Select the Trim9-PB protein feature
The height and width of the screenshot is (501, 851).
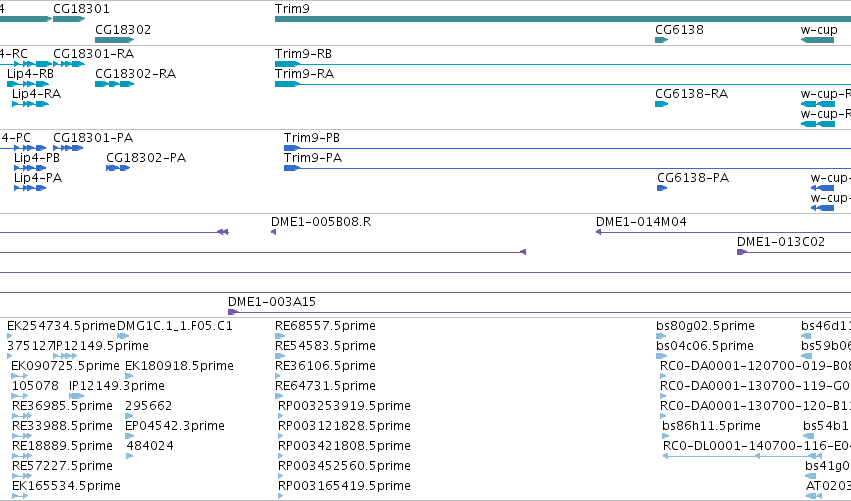tap(292, 148)
